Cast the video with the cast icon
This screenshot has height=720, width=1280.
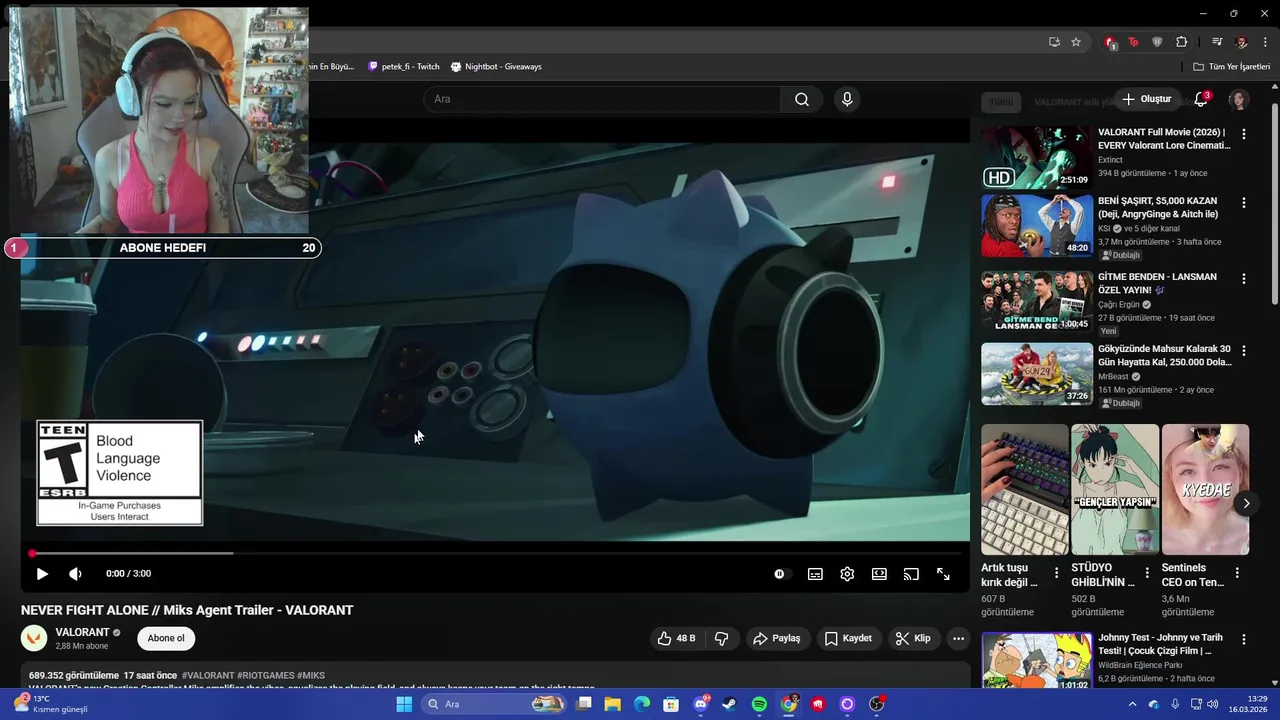911,574
